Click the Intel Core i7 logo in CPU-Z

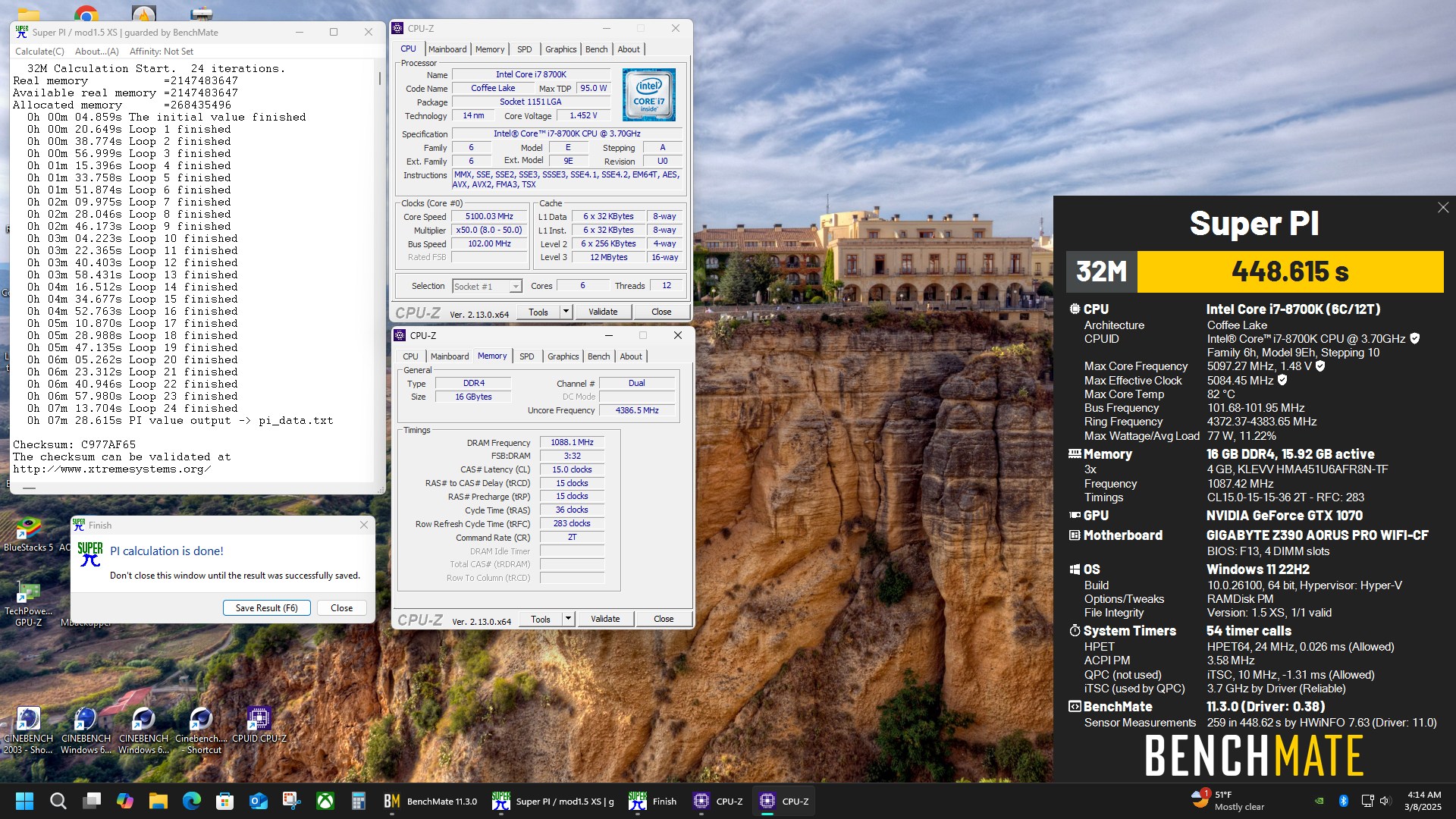[x=649, y=95]
